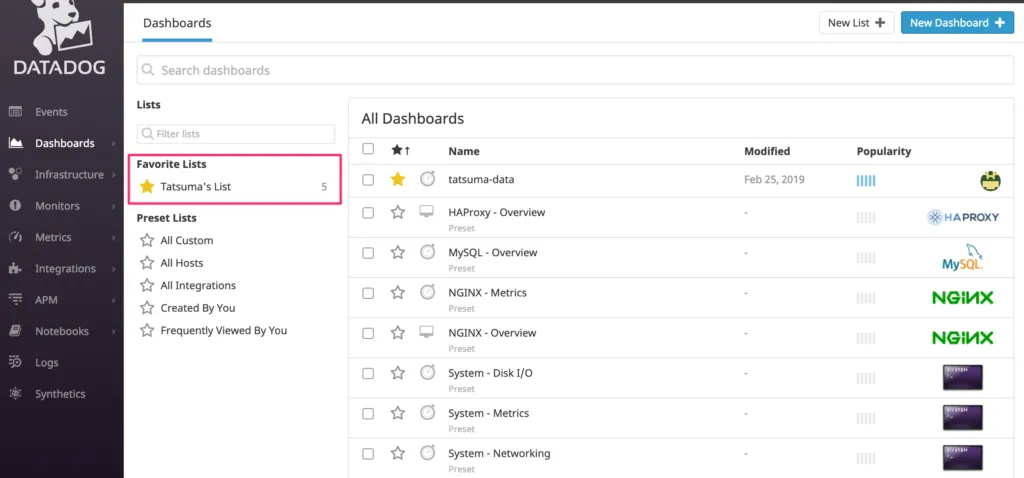Open Events from the sidebar
Image resolution: width=1024 pixels, height=478 pixels.
pyautogui.click(x=51, y=112)
